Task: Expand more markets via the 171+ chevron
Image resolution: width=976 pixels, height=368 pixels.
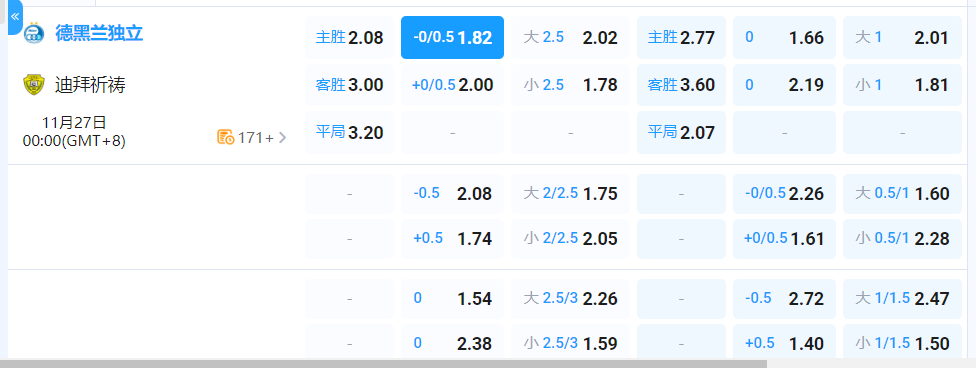Action: [282, 138]
